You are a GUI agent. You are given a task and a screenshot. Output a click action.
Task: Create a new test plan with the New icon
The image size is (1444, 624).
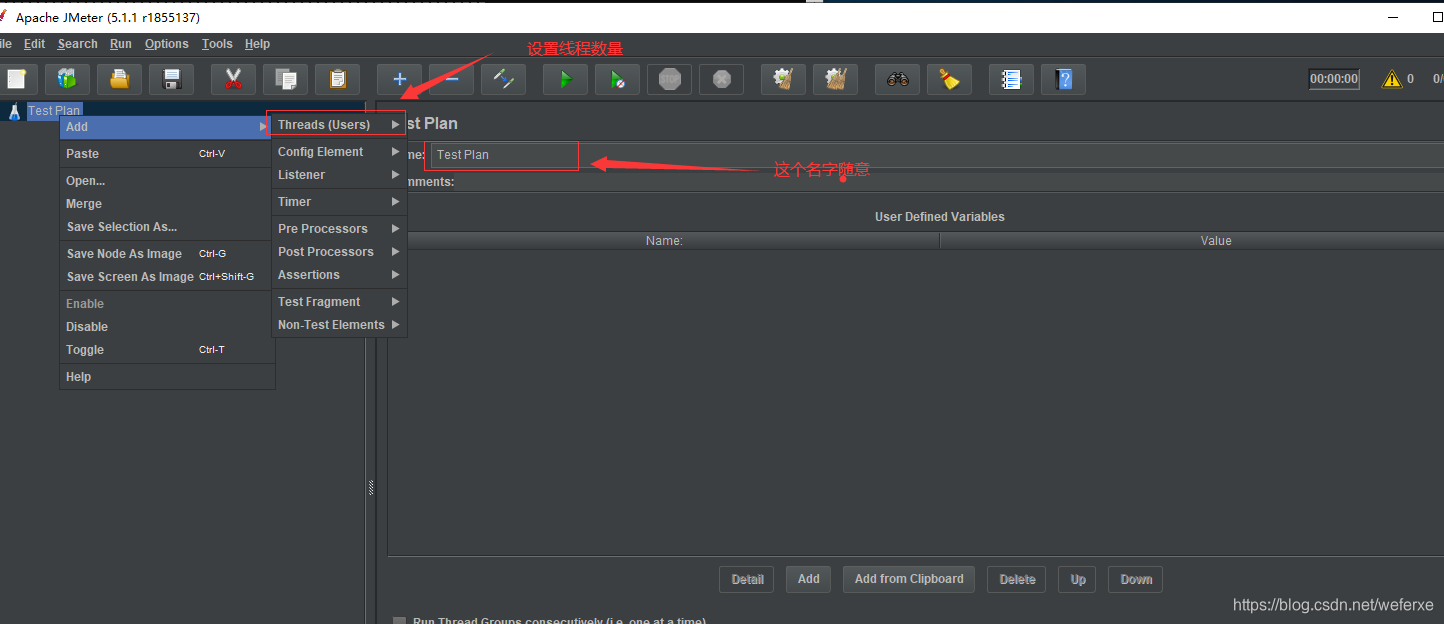pyautogui.click(x=16, y=79)
